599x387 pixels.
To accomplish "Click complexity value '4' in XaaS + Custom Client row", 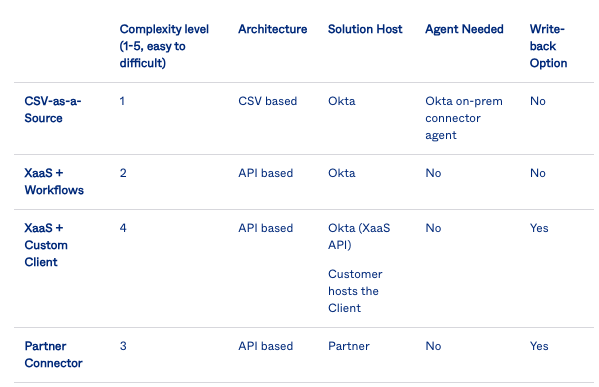I will 123,228.
